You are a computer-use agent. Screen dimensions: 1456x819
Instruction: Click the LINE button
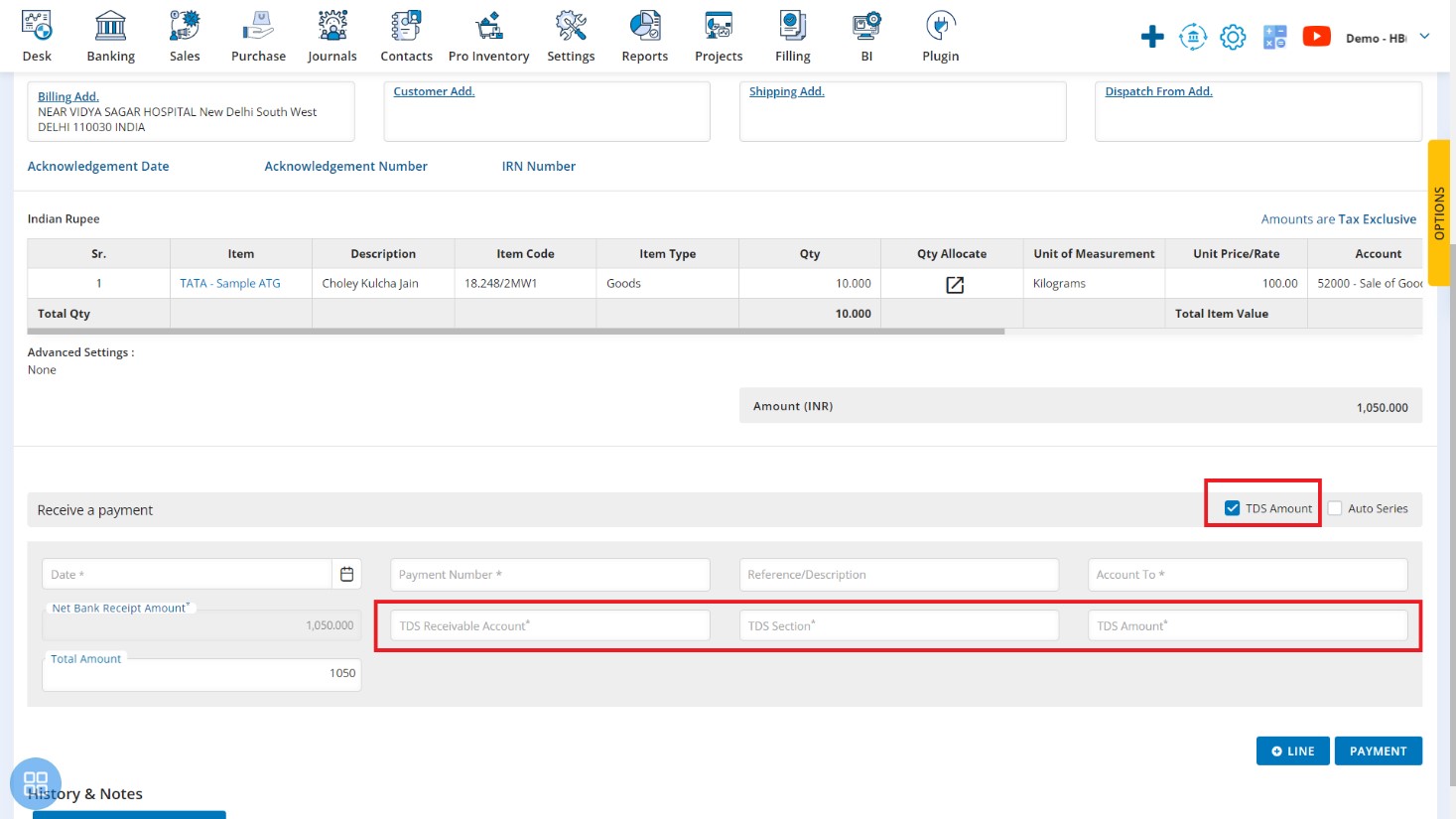pyautogui.click(x=1293, y=751)
